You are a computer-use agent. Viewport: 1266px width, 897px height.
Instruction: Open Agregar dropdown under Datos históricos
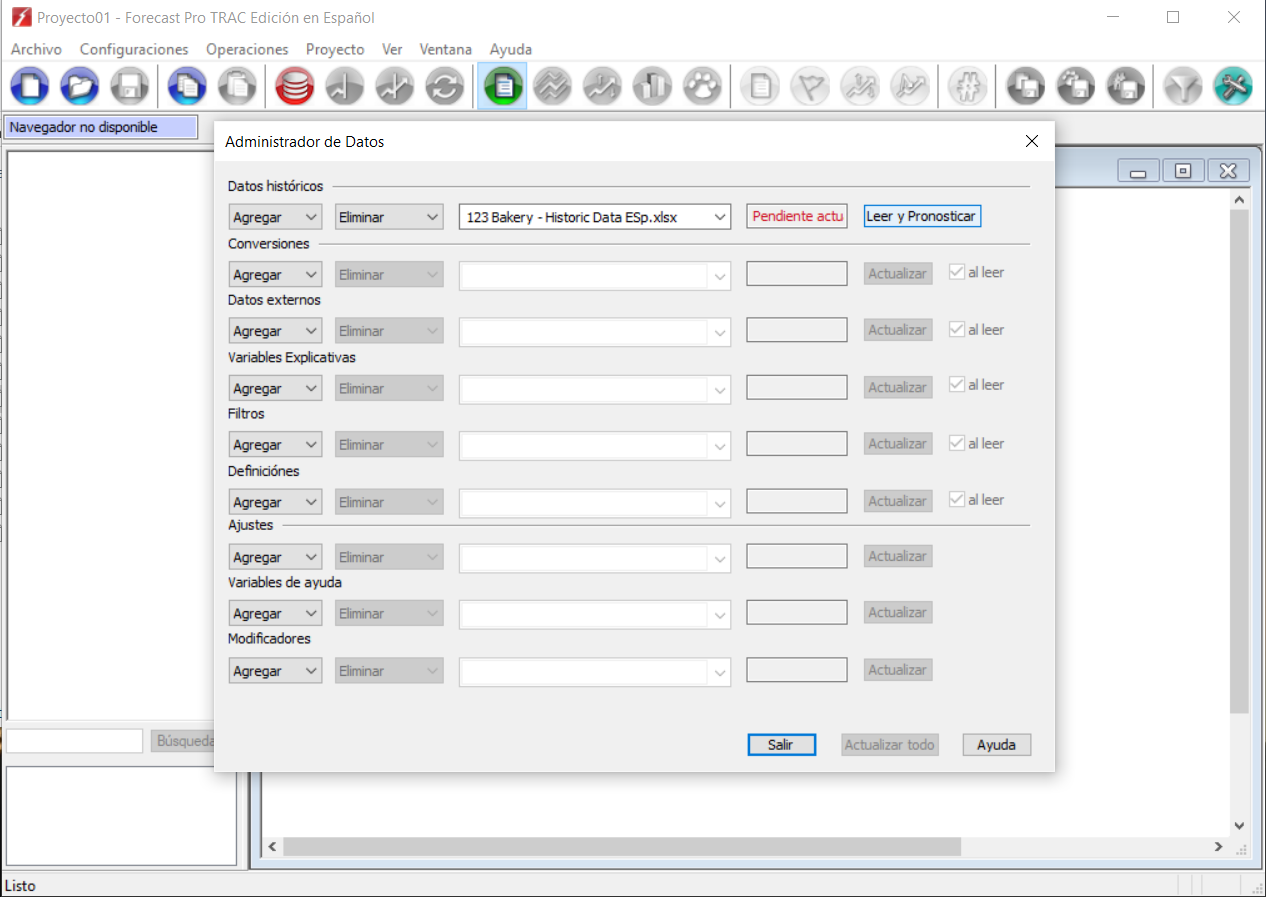275,217
